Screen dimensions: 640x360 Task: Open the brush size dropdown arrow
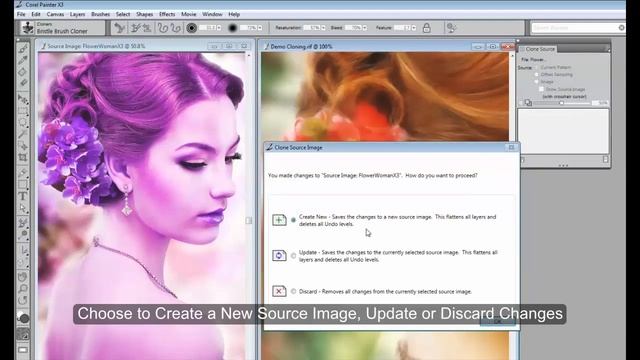(x=219, y=28)
